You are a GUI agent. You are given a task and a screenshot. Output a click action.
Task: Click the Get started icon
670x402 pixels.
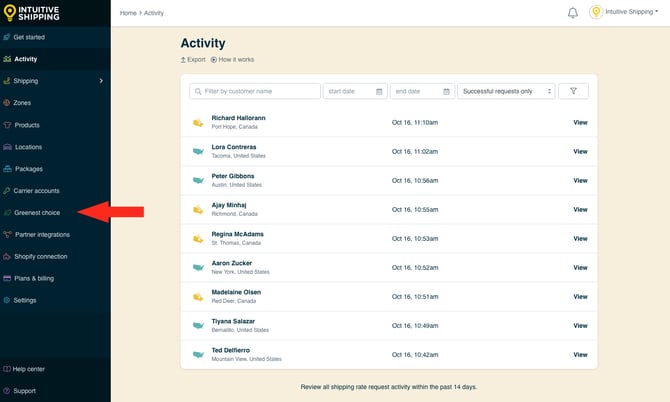[7, 37]
